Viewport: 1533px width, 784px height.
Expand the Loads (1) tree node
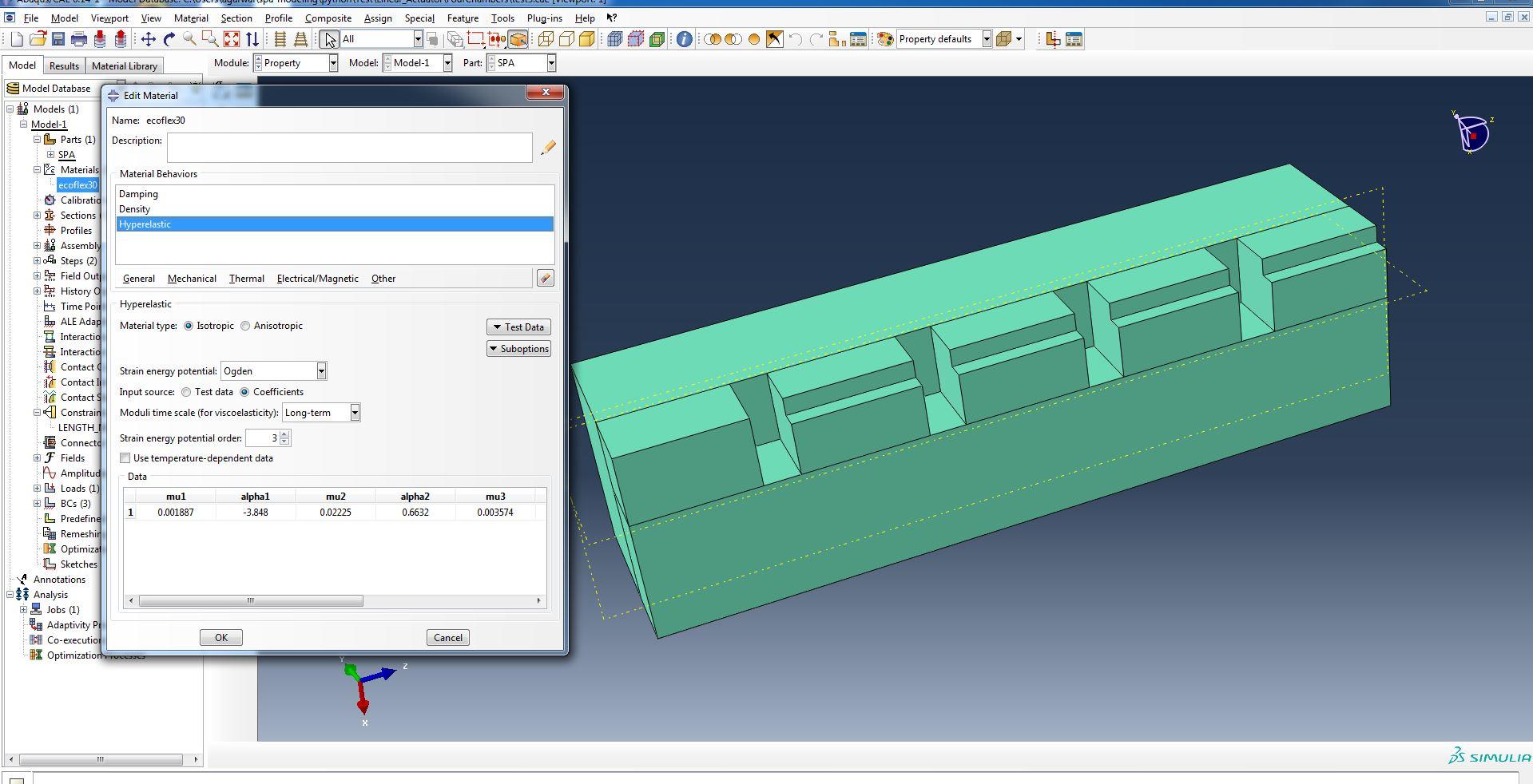pos(37,489)
